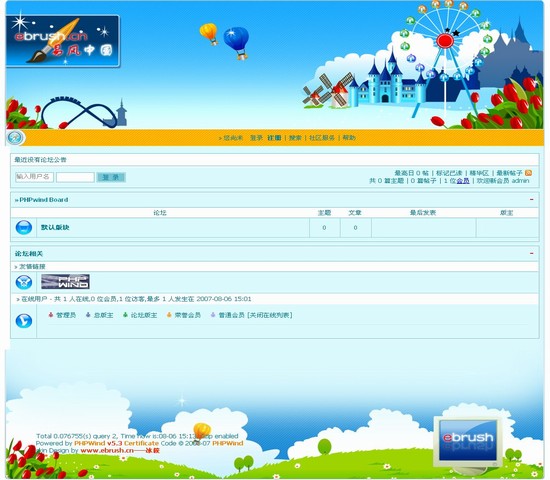Collapse the 论坛相关 section
The image size is (550, 480).
pyautogui.click(x=532, y=253)
